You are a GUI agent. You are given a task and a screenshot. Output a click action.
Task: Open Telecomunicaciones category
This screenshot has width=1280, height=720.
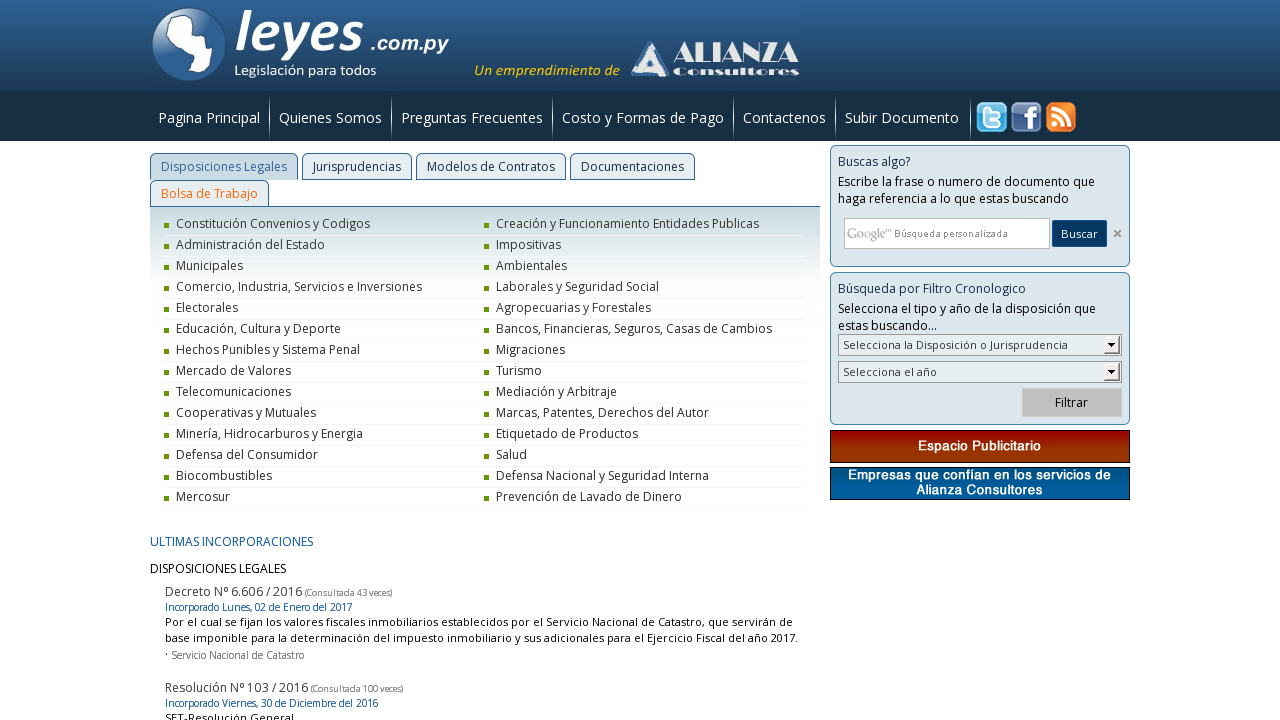coord(234,392)
